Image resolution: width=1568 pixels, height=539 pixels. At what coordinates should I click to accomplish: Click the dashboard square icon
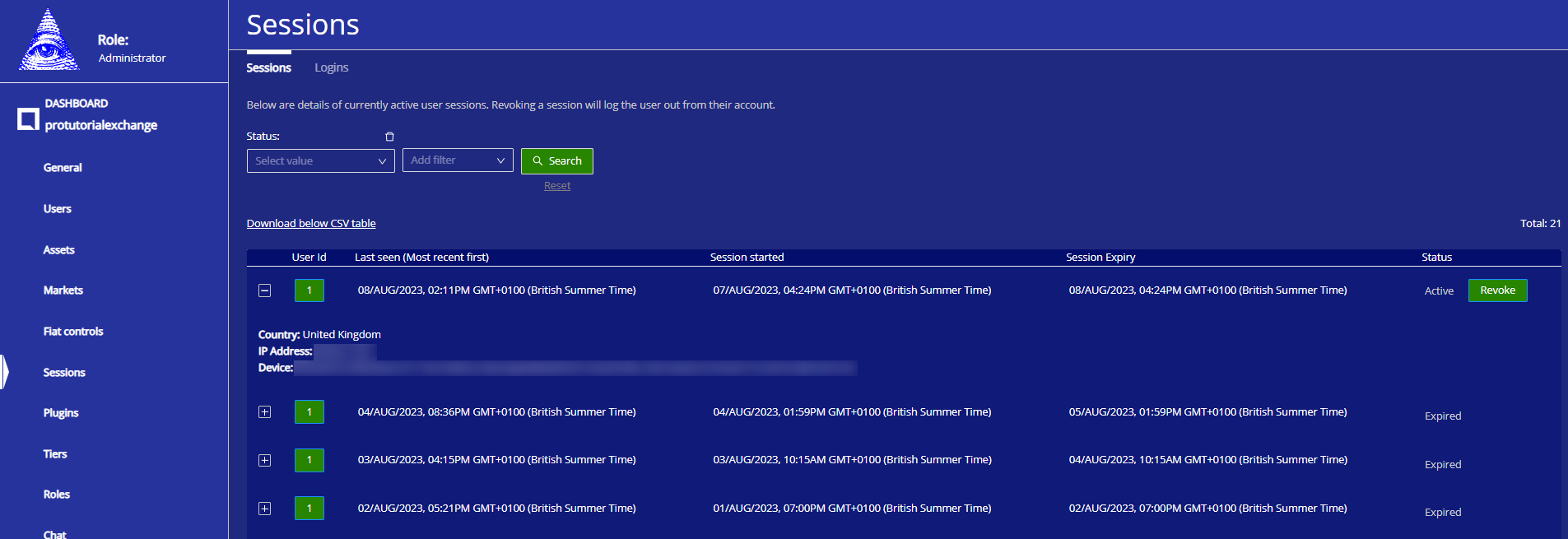click(x=28, y=119)
